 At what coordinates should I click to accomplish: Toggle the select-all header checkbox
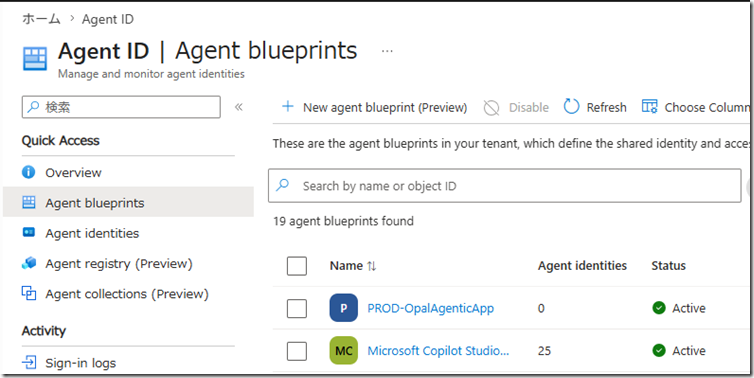pyautogui.click(x=297, y=266)
